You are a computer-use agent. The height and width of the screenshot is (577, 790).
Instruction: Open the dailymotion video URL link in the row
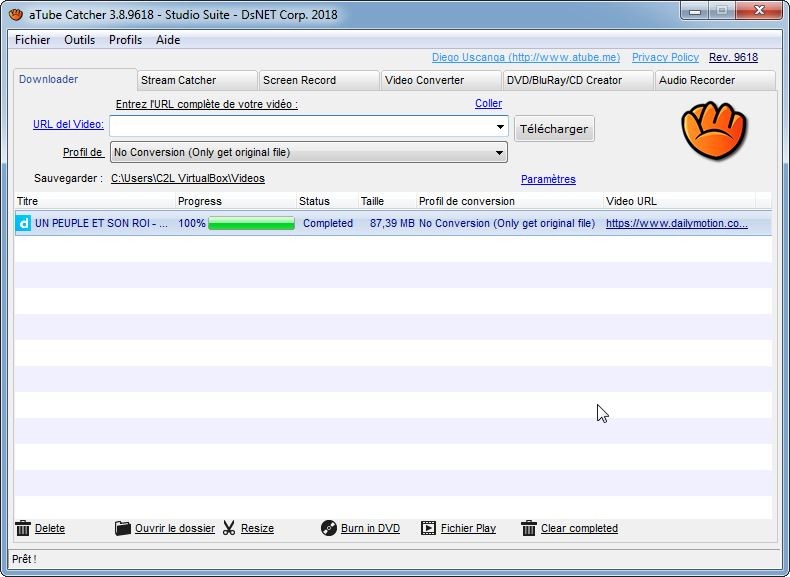(677, 223)
